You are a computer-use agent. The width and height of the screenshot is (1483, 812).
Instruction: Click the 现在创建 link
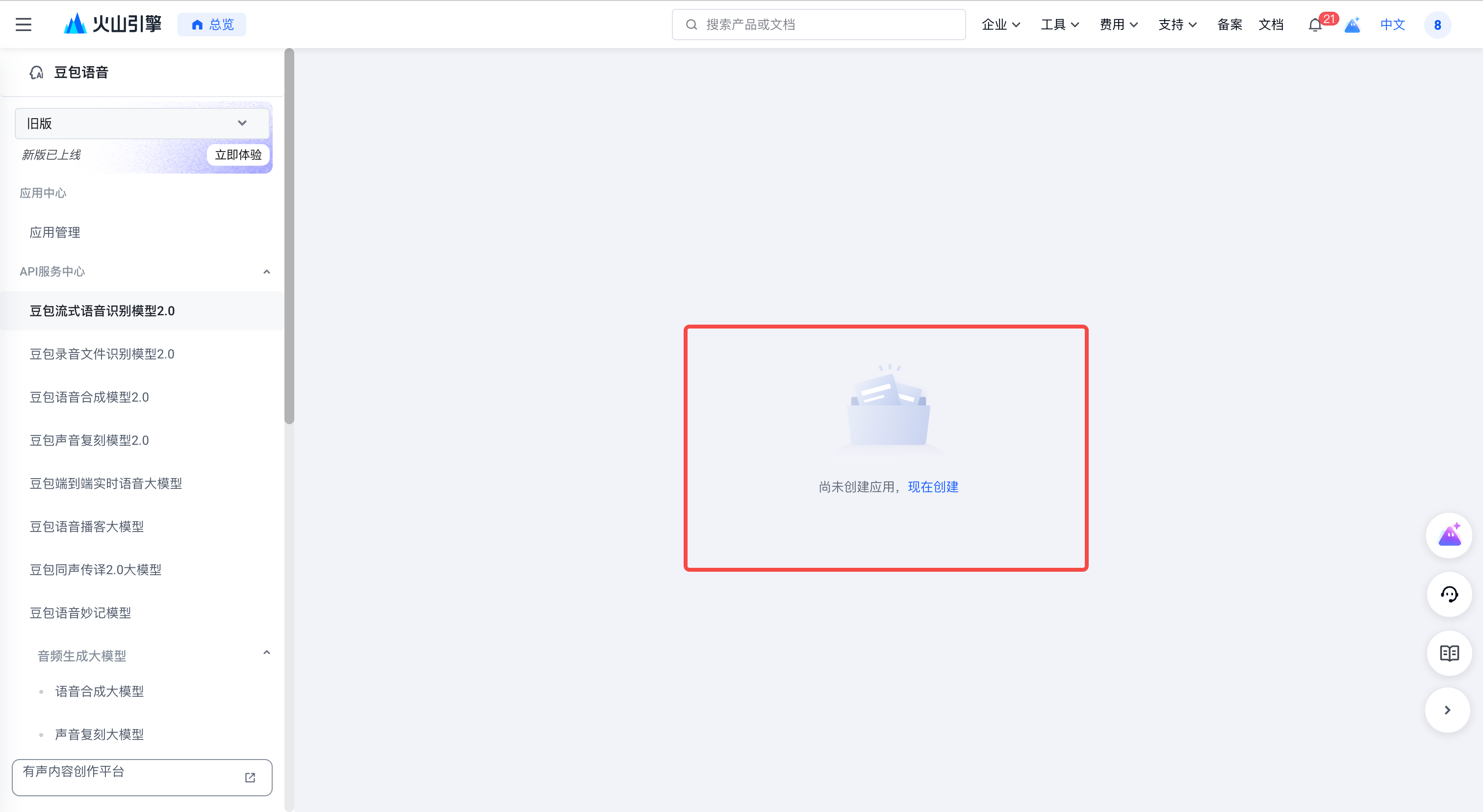tap(933, 487)
